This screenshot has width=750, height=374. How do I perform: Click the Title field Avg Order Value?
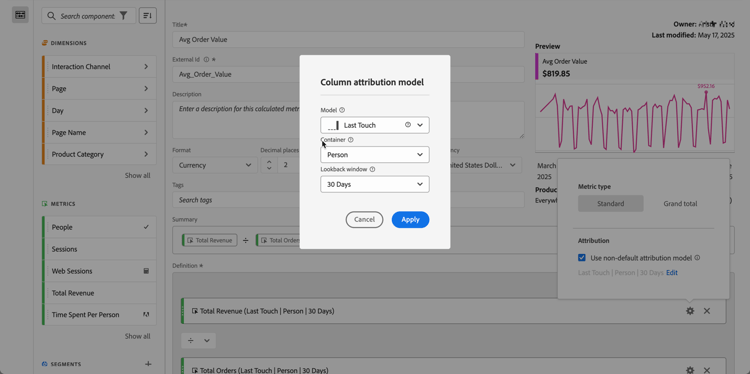pyautogui.click(x=348, y=40)
